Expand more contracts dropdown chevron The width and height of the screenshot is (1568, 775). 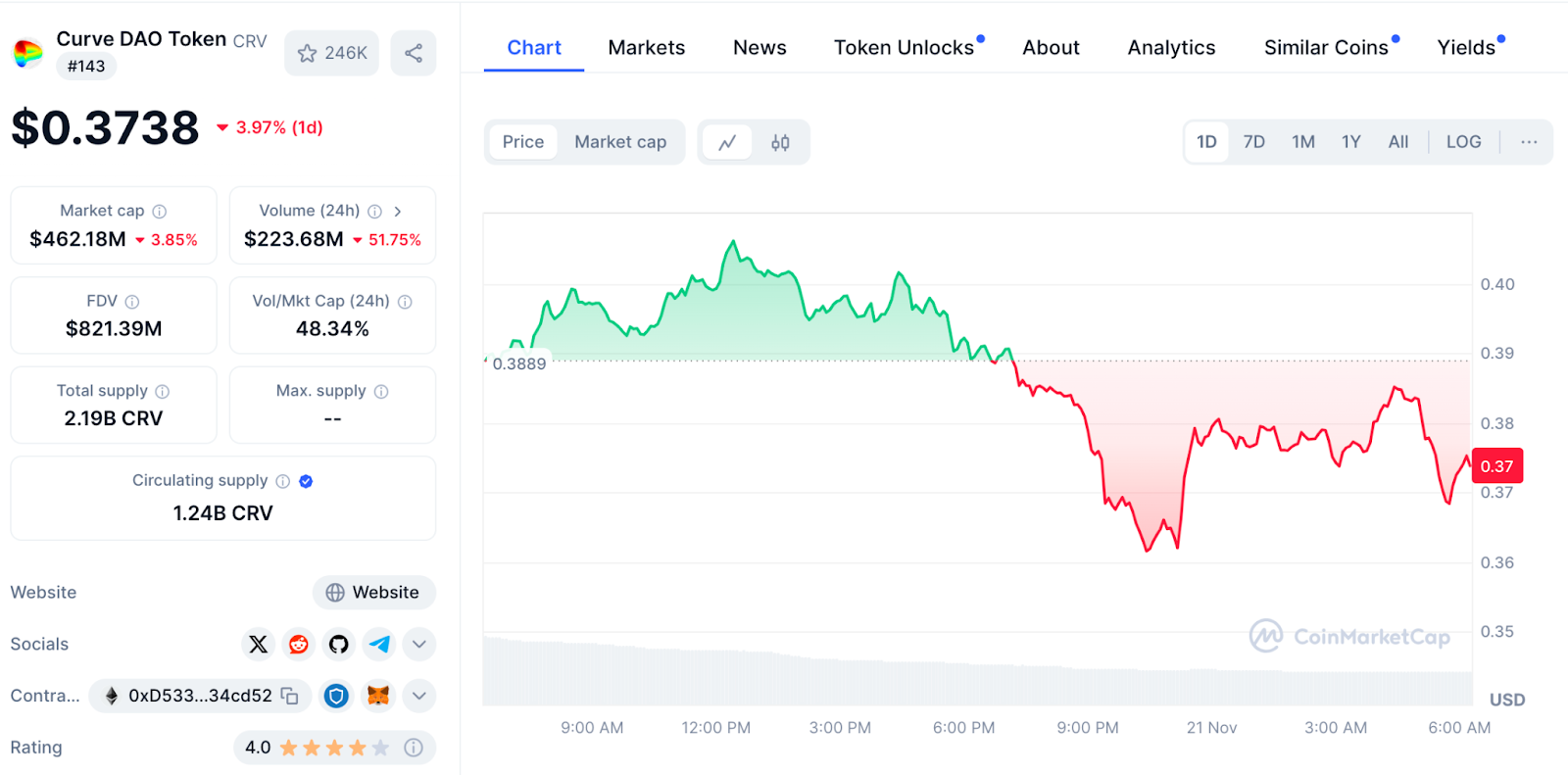tap(419, 696)
